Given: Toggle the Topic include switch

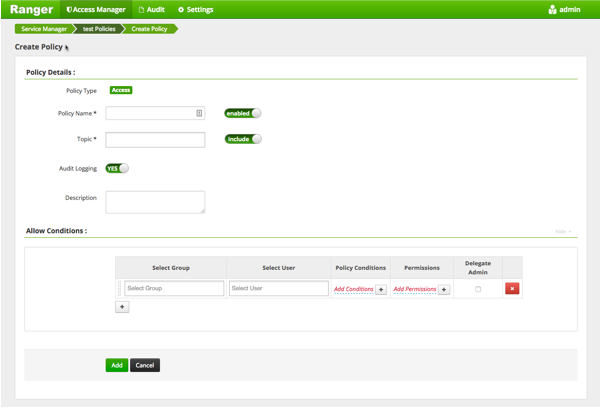Looking at the screenshot, I should [243, 139].
